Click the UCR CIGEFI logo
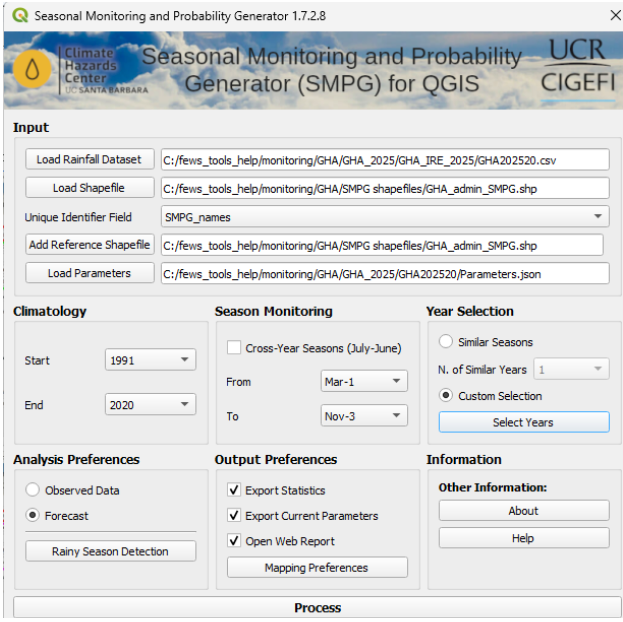The image size is (623, 622). (576, 67)
